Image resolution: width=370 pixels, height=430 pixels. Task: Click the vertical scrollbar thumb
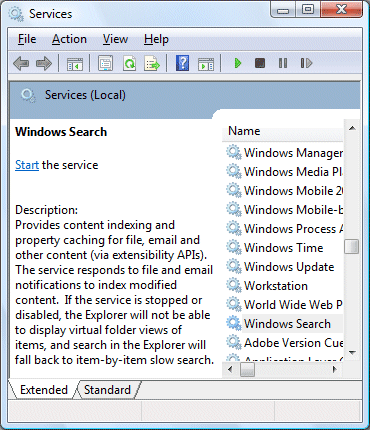[352, 247]
